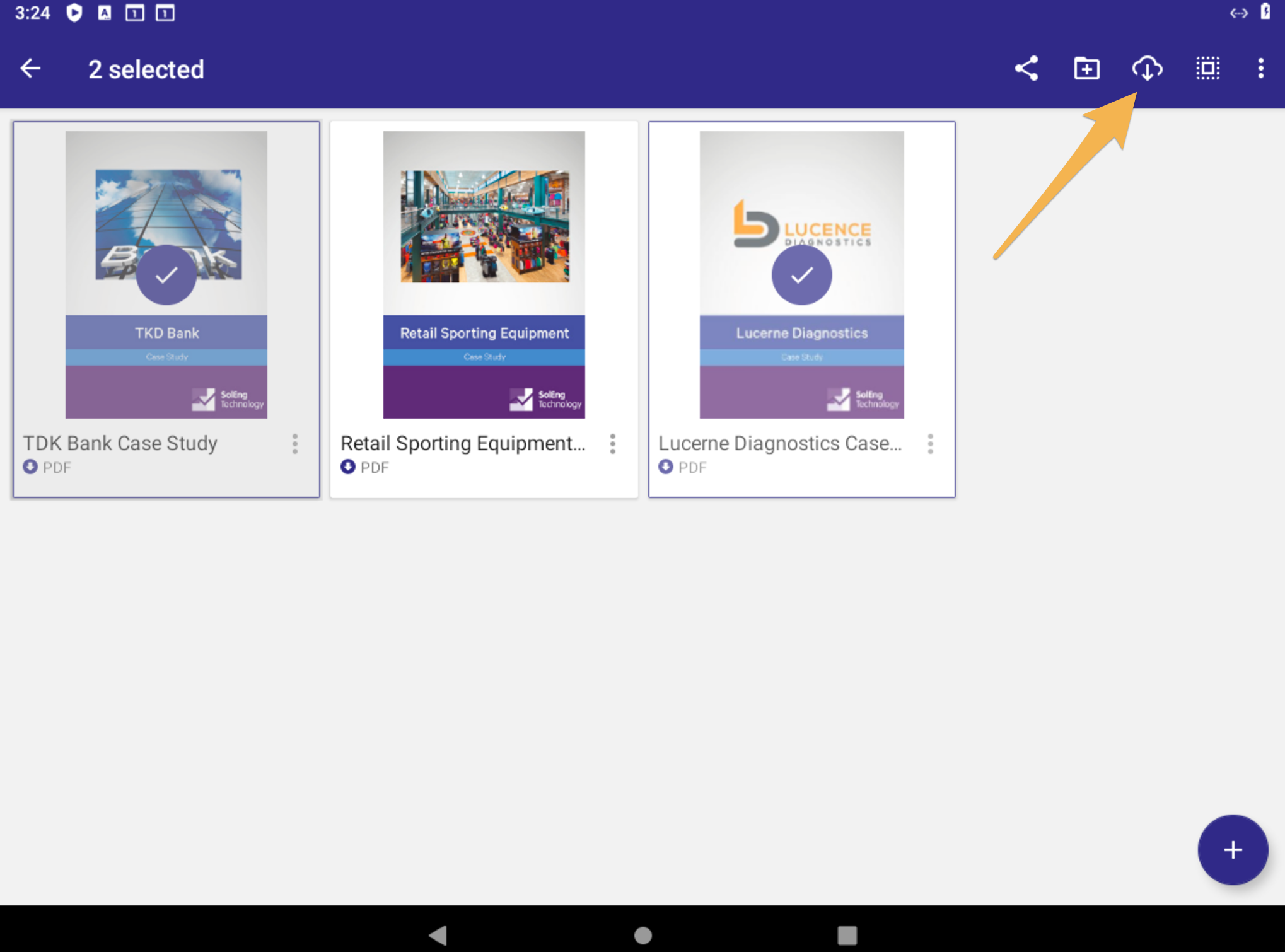Share the selected files
Screen dimensions: 1285x952
pos(1026,68)
